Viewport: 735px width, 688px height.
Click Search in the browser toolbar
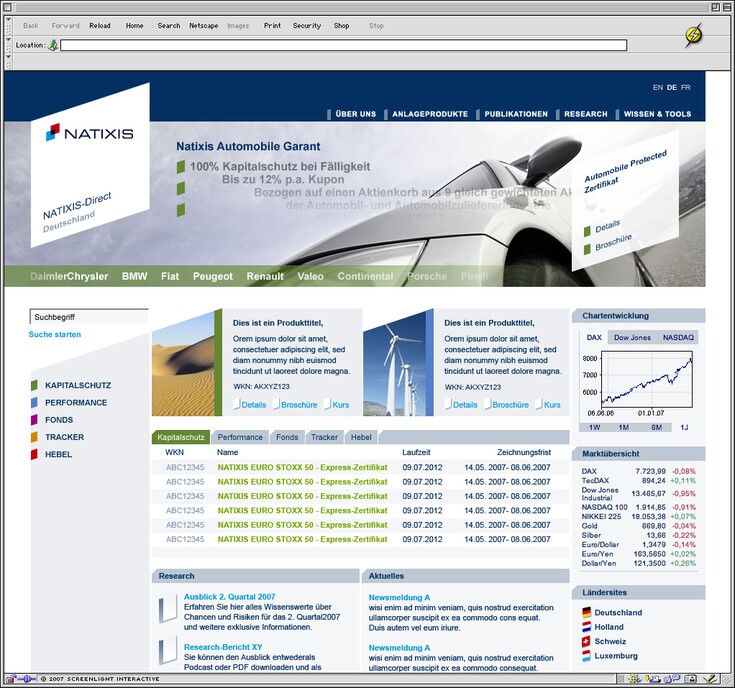tap(169, 26)
